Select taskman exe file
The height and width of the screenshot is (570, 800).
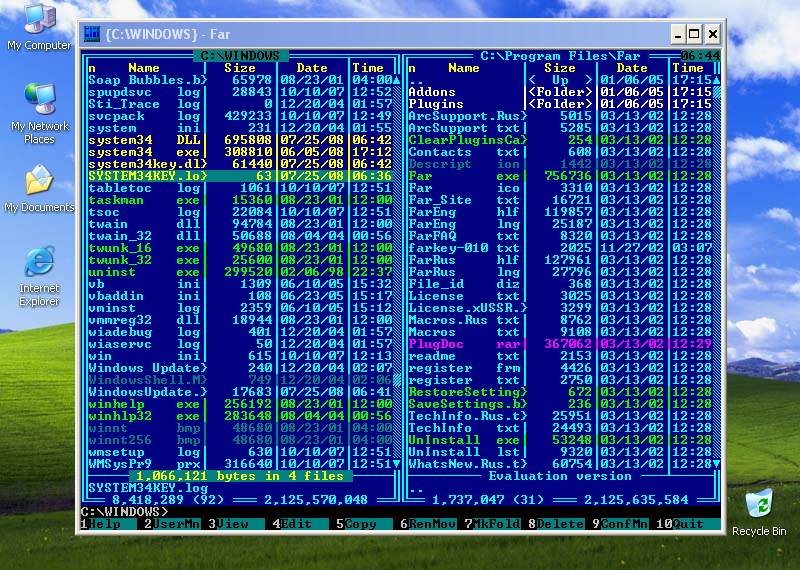[240, 200]
